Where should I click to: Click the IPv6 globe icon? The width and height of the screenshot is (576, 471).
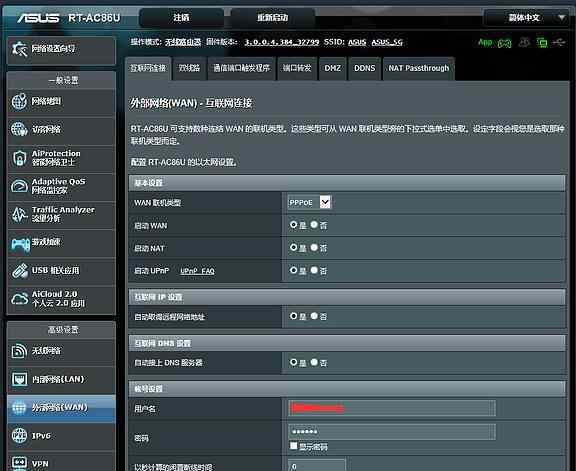pyautogui.click(x=19, y=435)
